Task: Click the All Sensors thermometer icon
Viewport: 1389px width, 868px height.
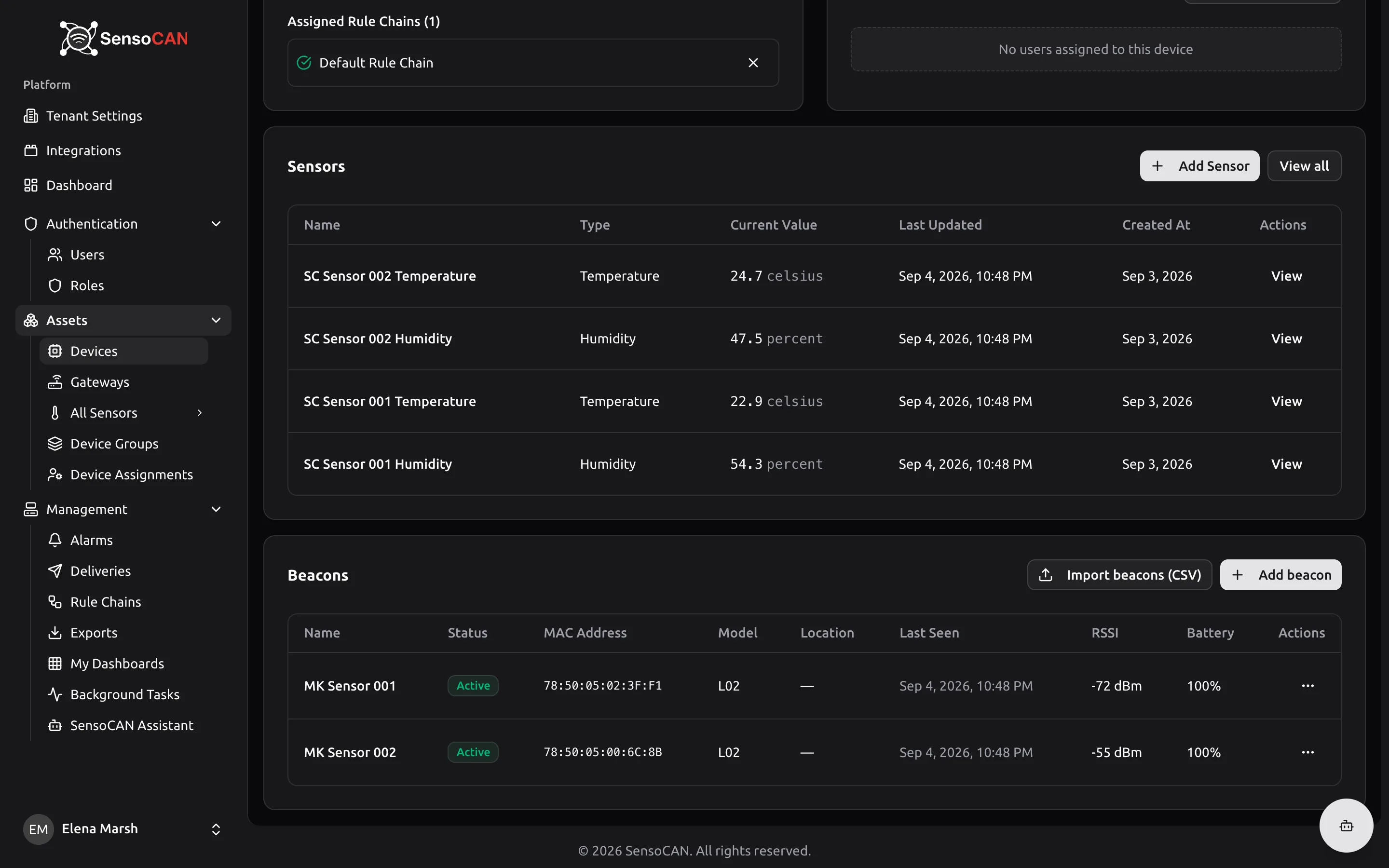Action: coord(54,413)
